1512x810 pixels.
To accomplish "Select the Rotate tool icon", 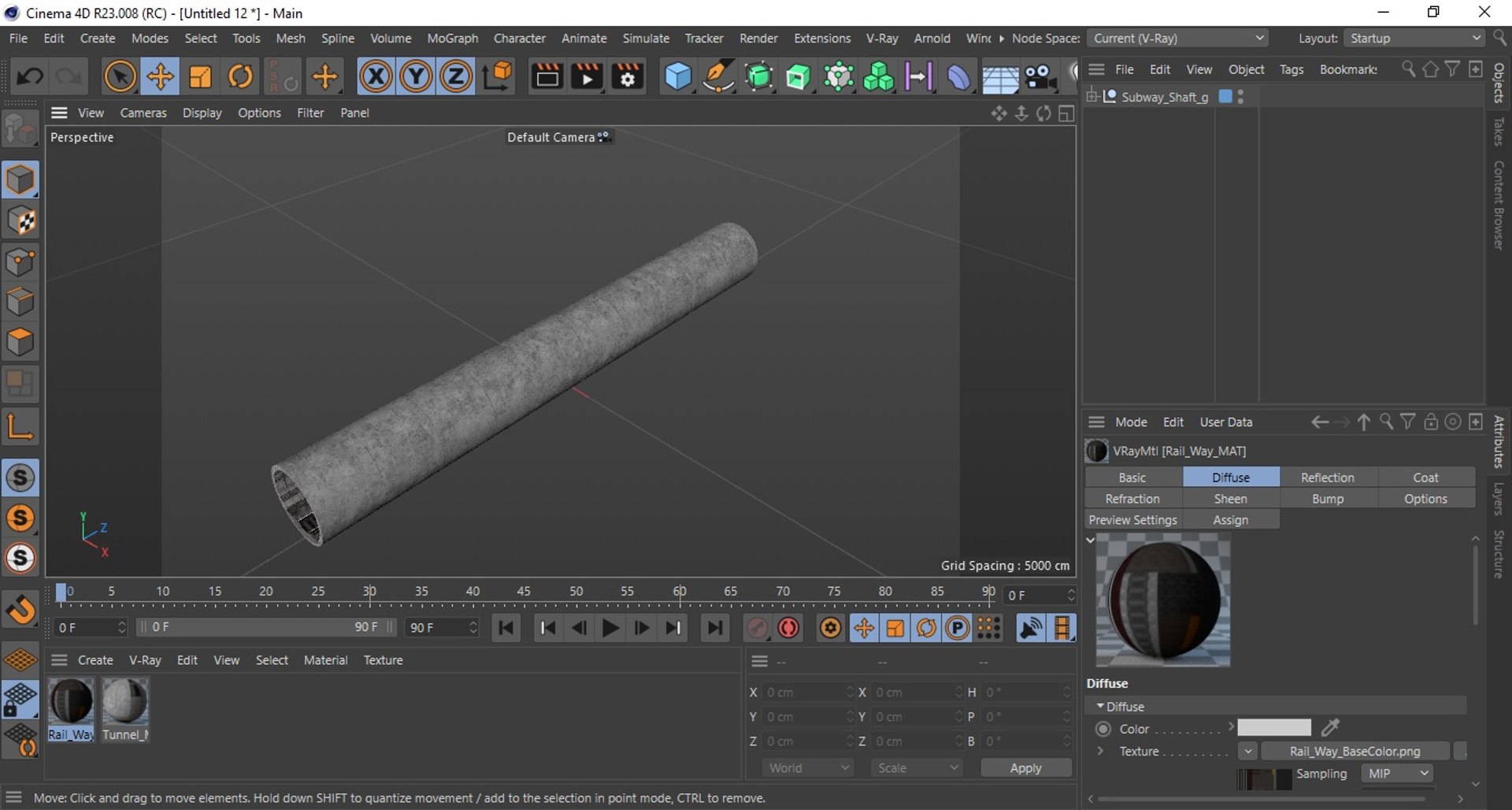I will [x=240, y=76].
